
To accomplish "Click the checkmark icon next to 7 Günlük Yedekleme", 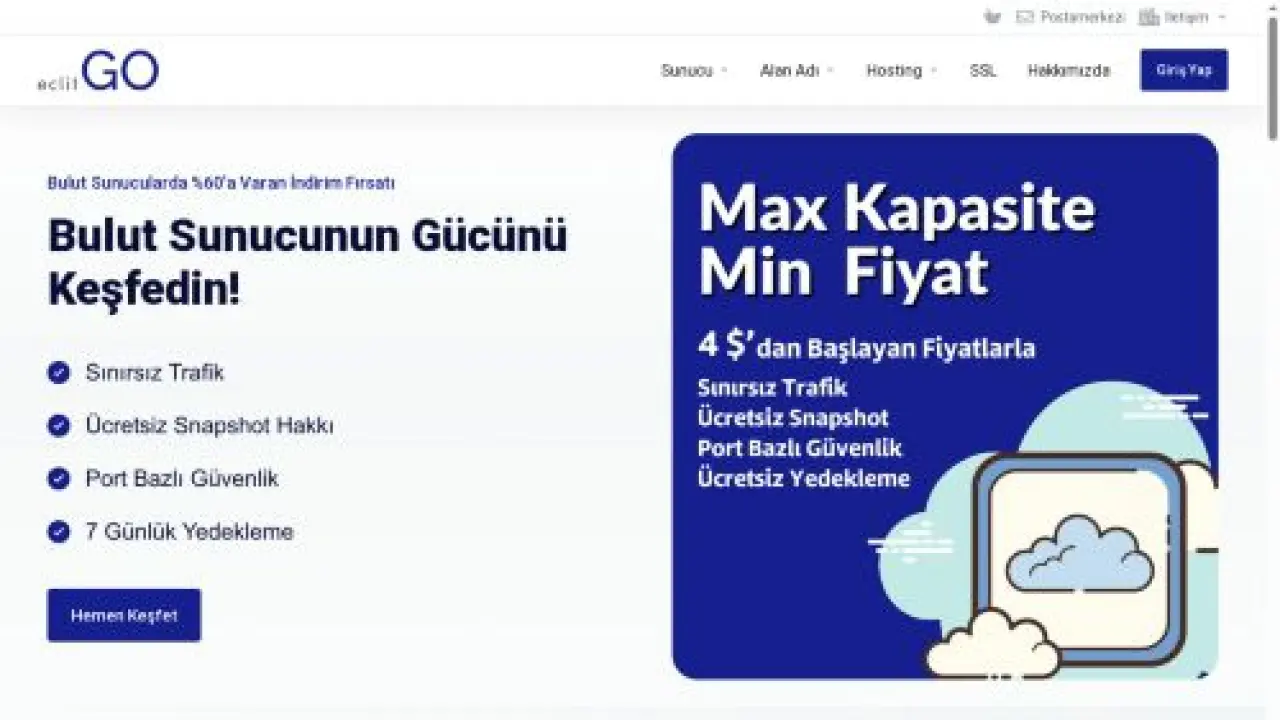I will [x=59, y=532].
